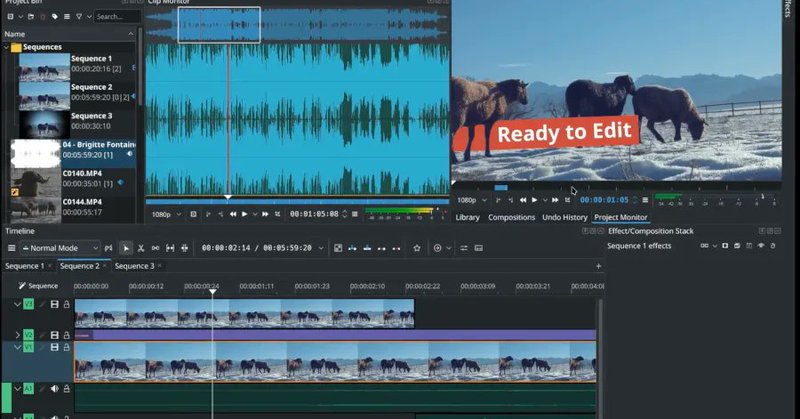The image size is (800, 419).
Task: Open the timeline hamburger menu
Action: [11, 248]
